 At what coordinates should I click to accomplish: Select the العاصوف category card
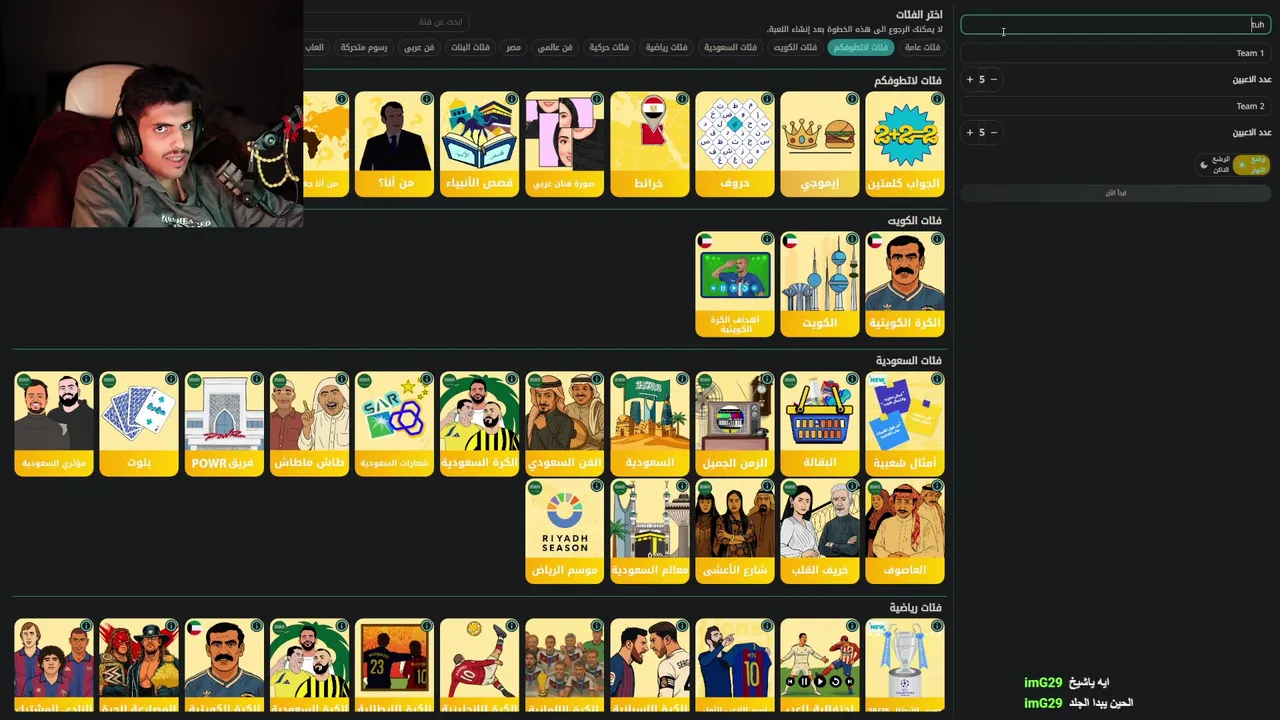click(904, 531)
